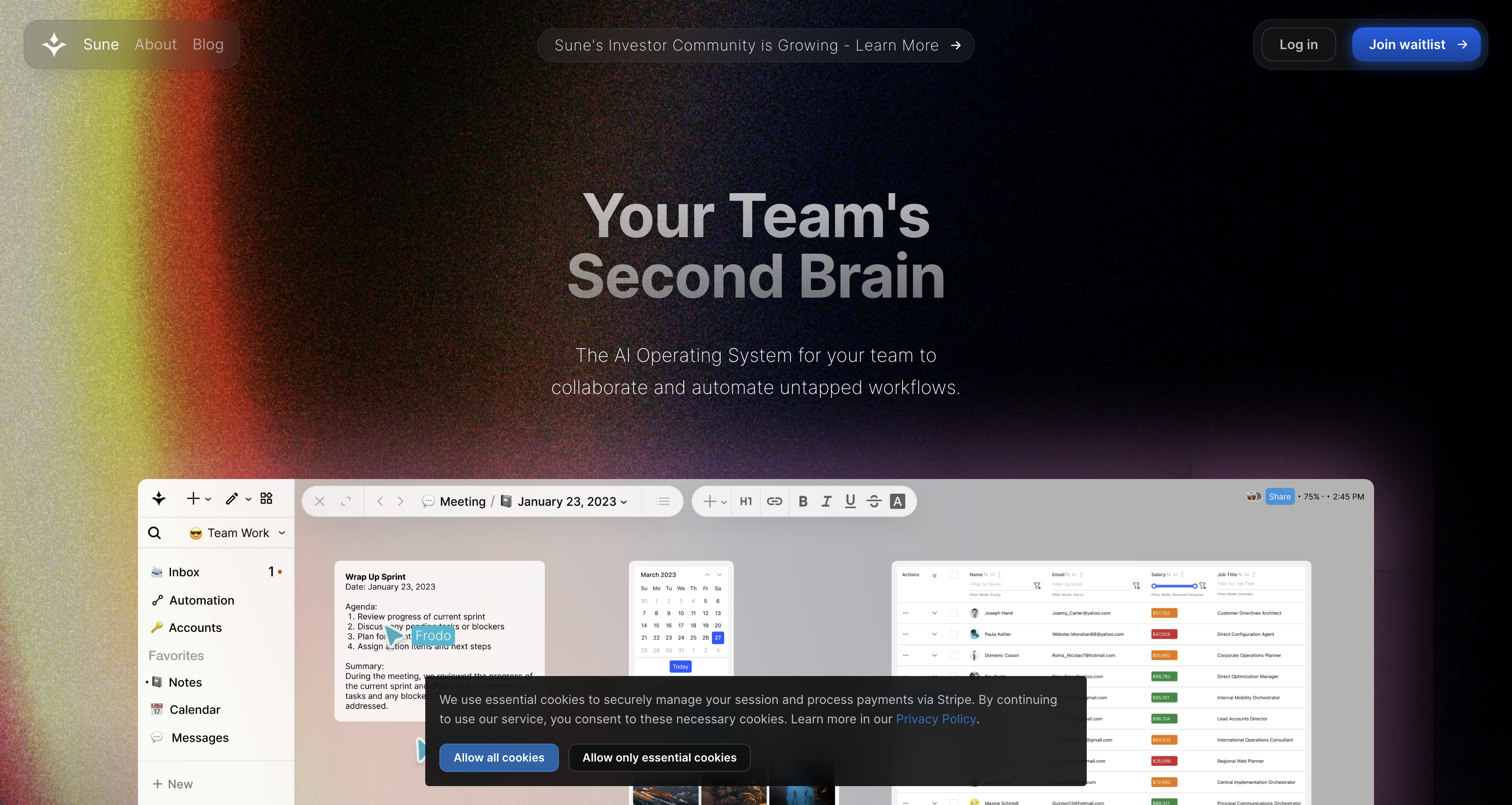The width and height of the screenshot is (1512, 805).
Task: Open the Privacy Policy link
Action: click(936, 719)
